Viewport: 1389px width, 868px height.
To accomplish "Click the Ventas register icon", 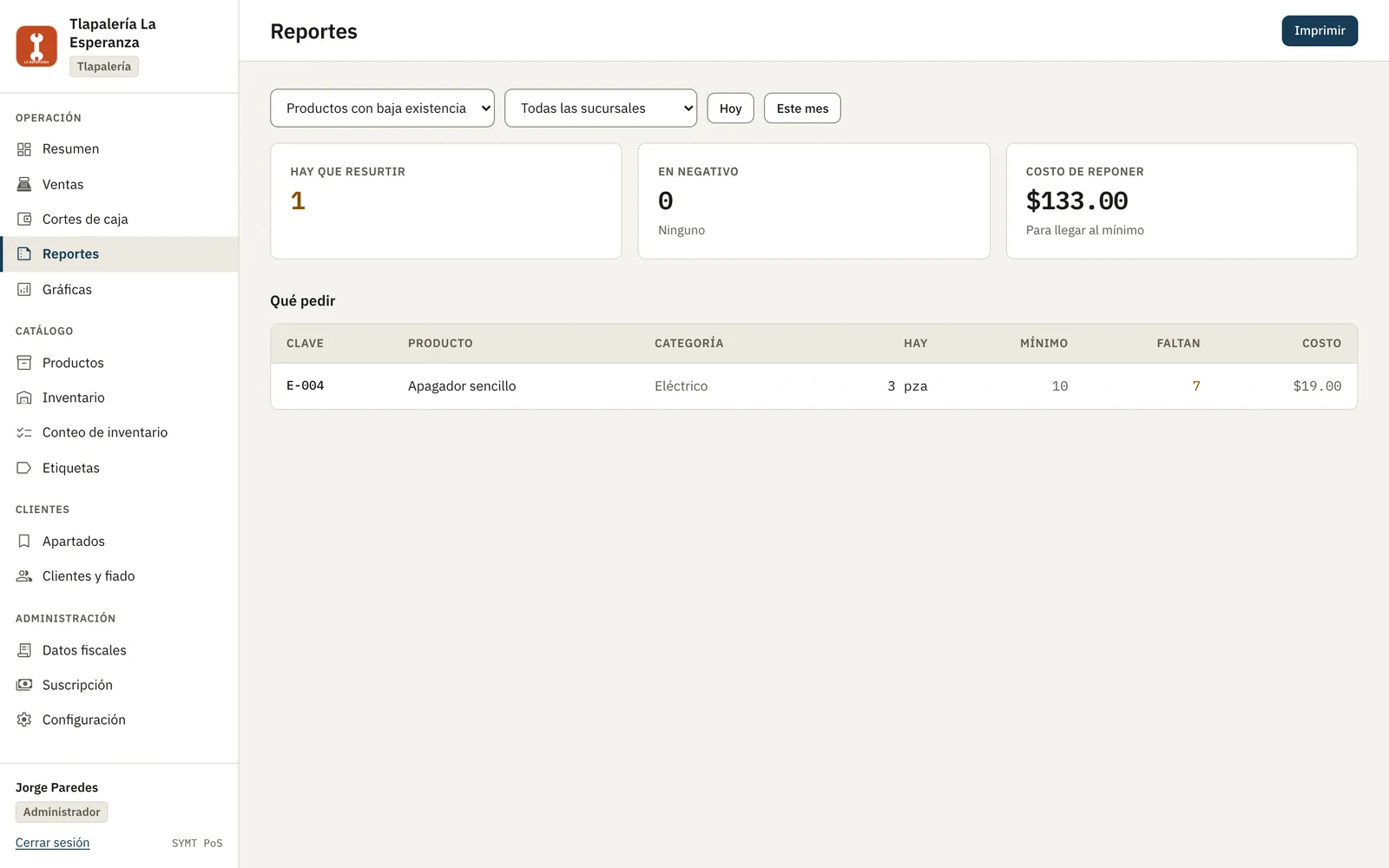I will [x=24, y=184].
